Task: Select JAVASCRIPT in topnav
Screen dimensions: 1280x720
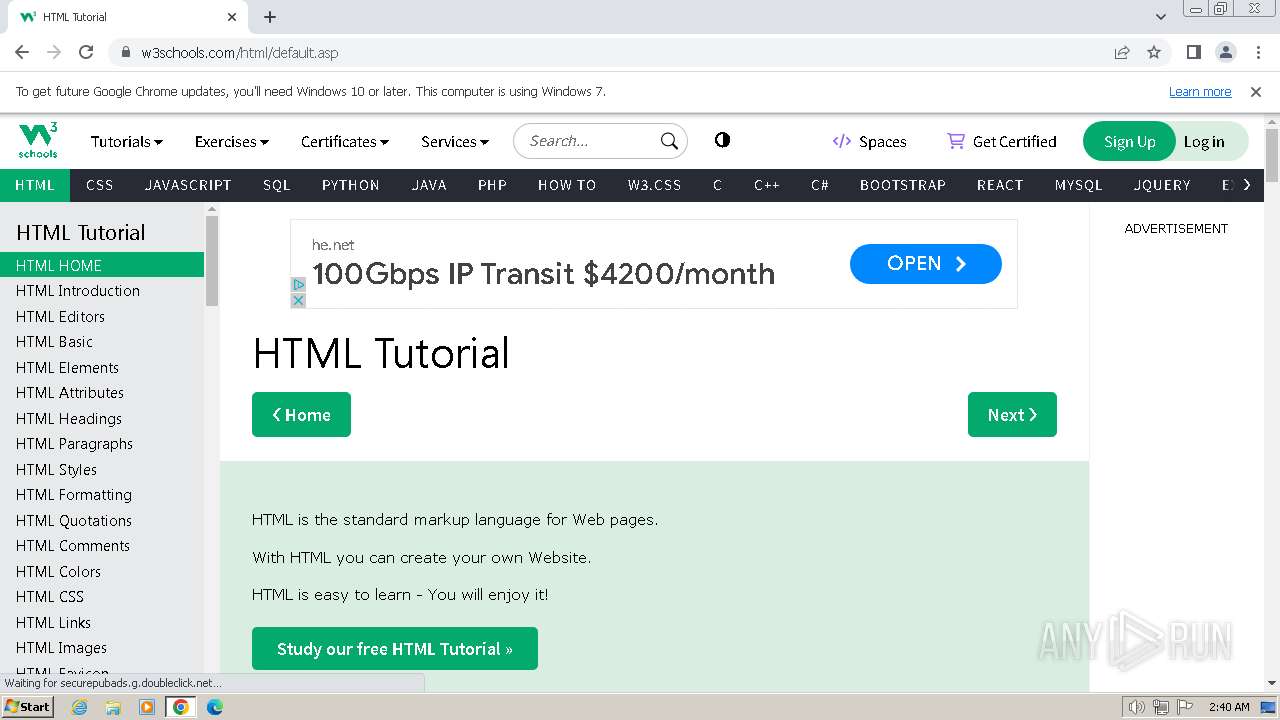Action: (188, 185)
